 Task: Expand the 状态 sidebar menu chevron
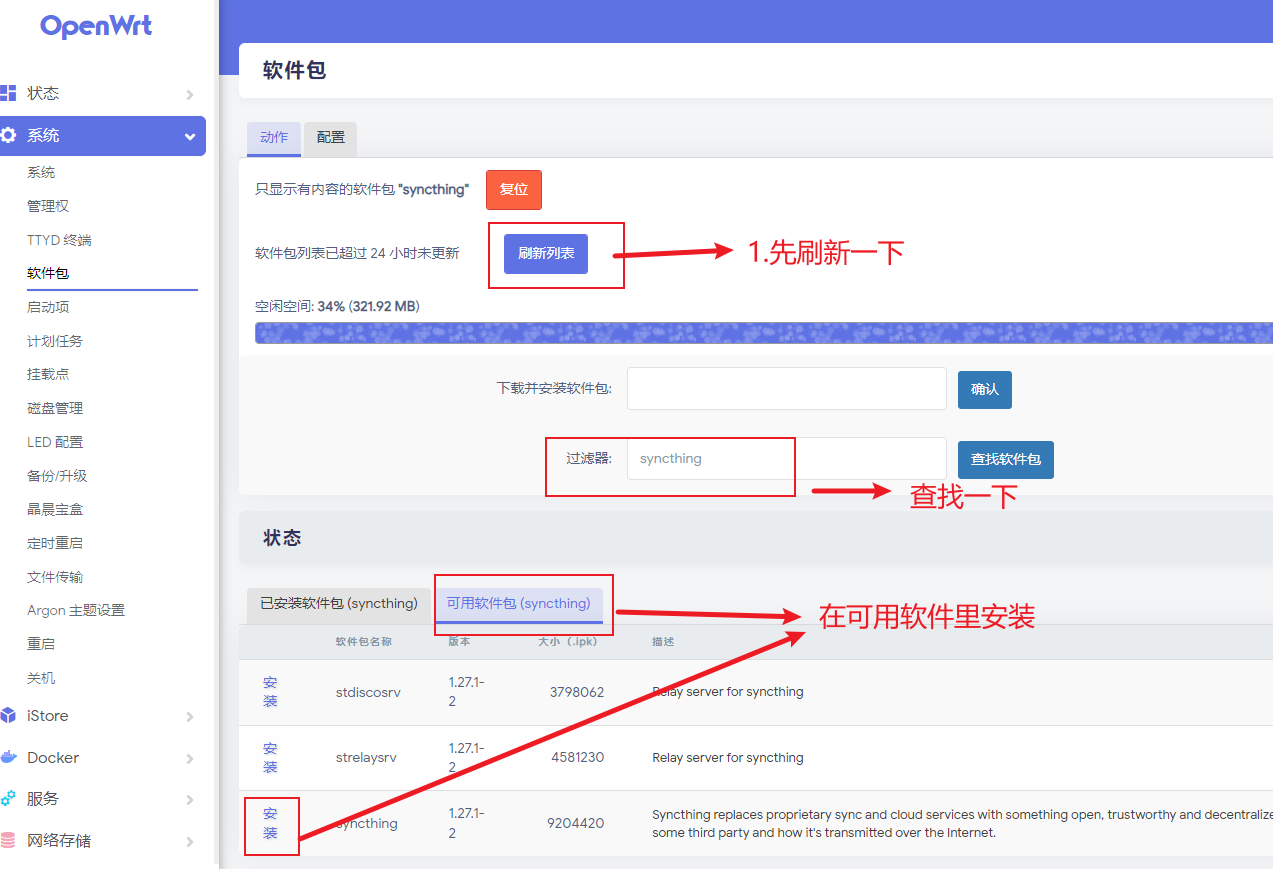pyautogui.click(x=190, y=94)
